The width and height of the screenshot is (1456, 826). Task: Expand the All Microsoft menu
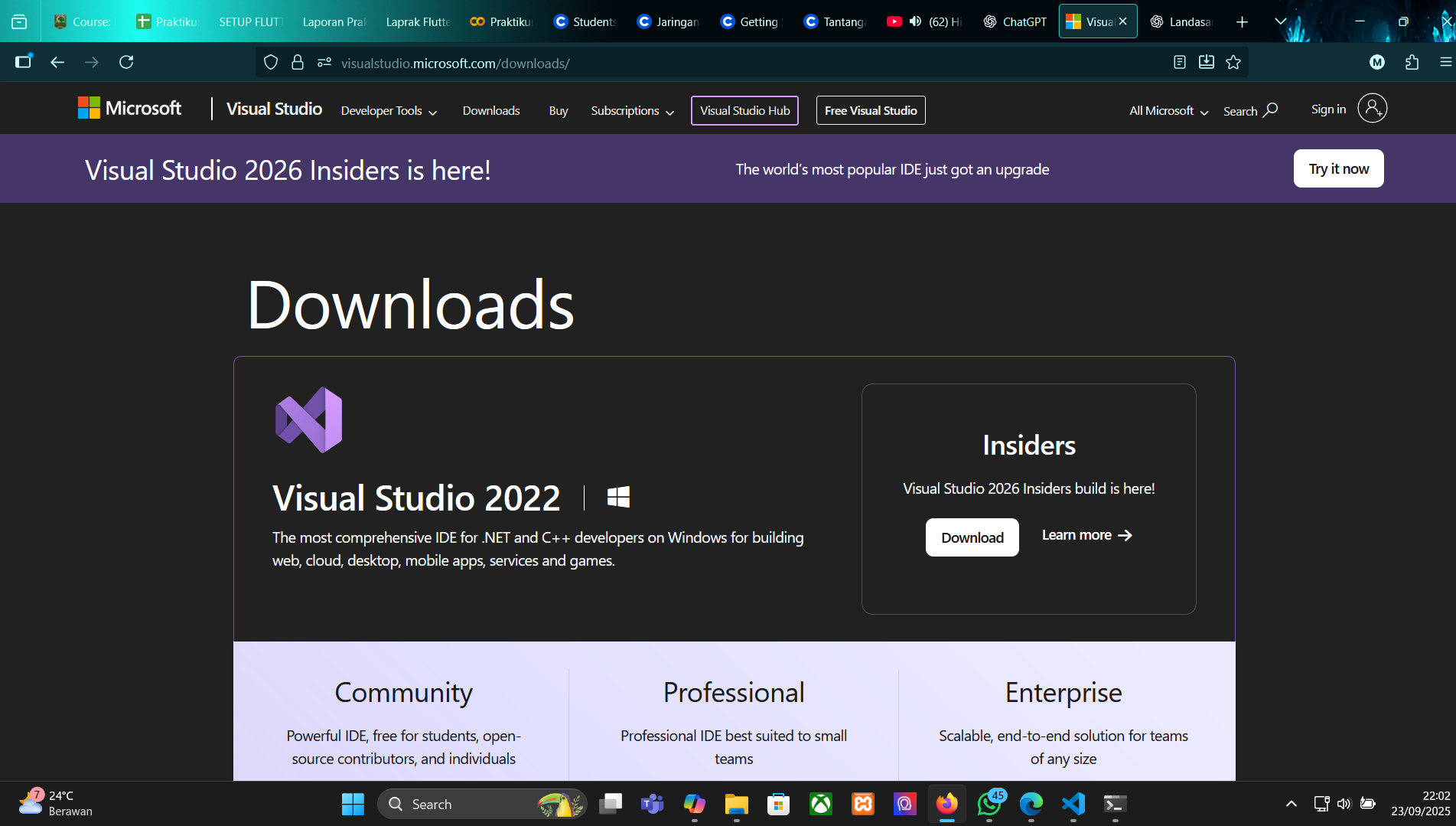(x=1167, y=110)
